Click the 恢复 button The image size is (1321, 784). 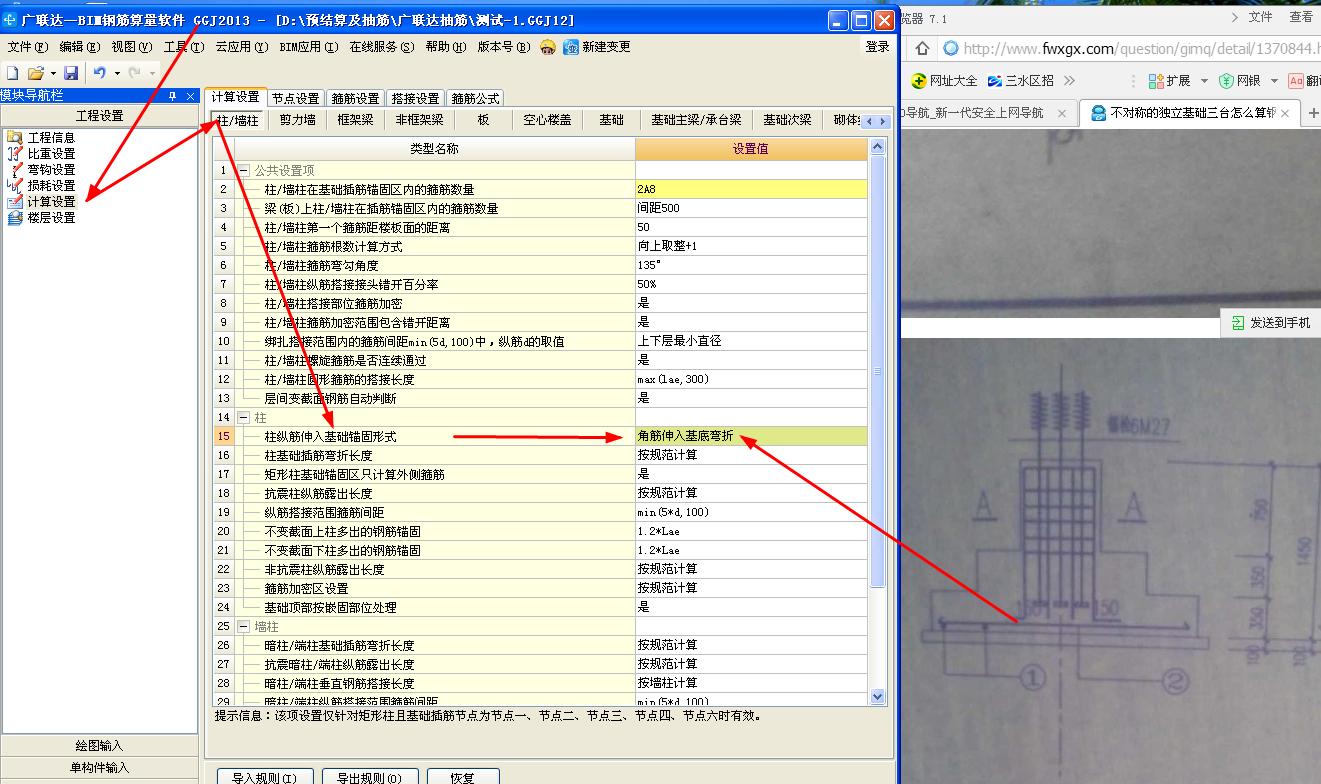(x=463, y=778)
